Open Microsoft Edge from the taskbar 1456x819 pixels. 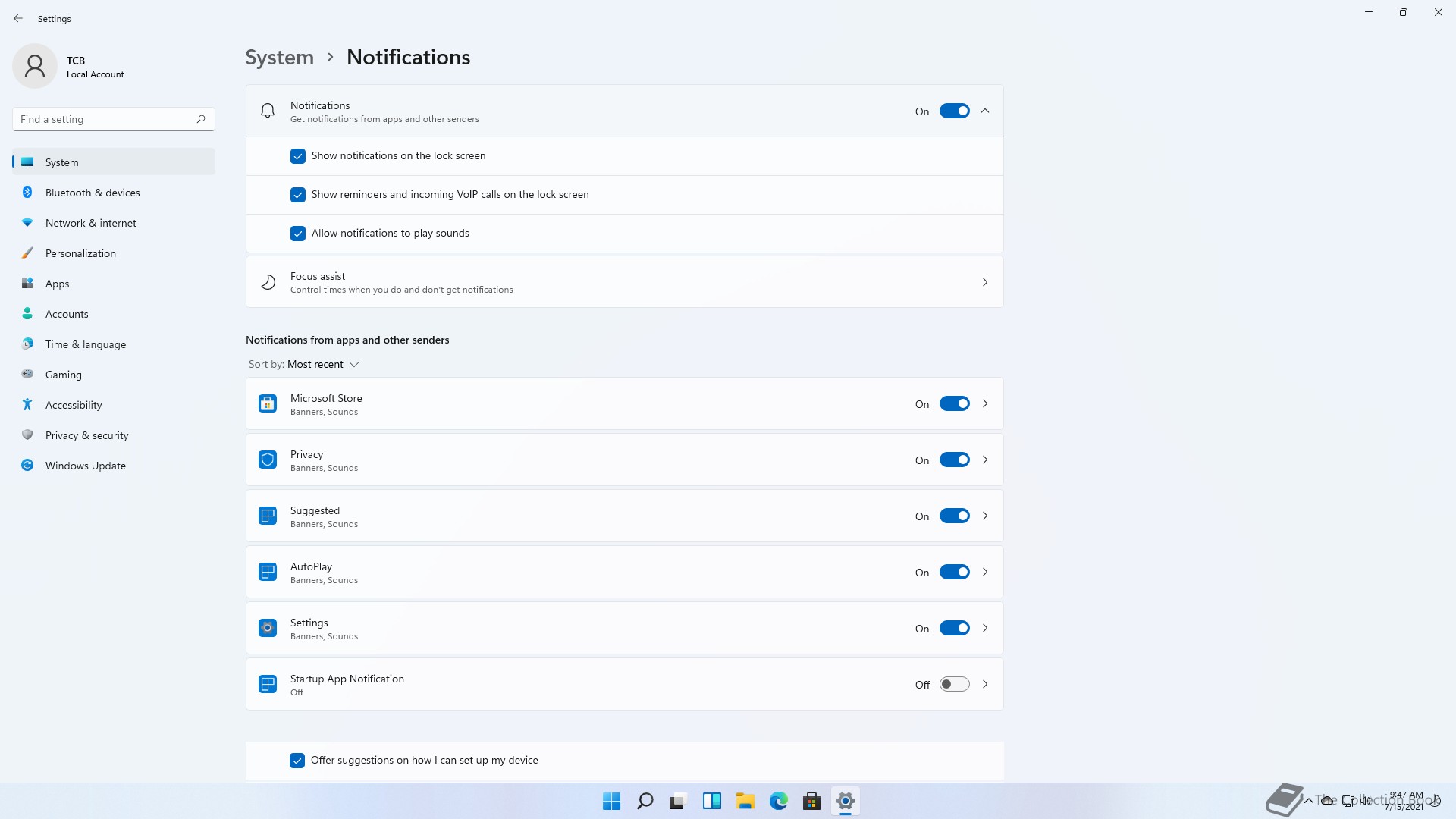778,801
